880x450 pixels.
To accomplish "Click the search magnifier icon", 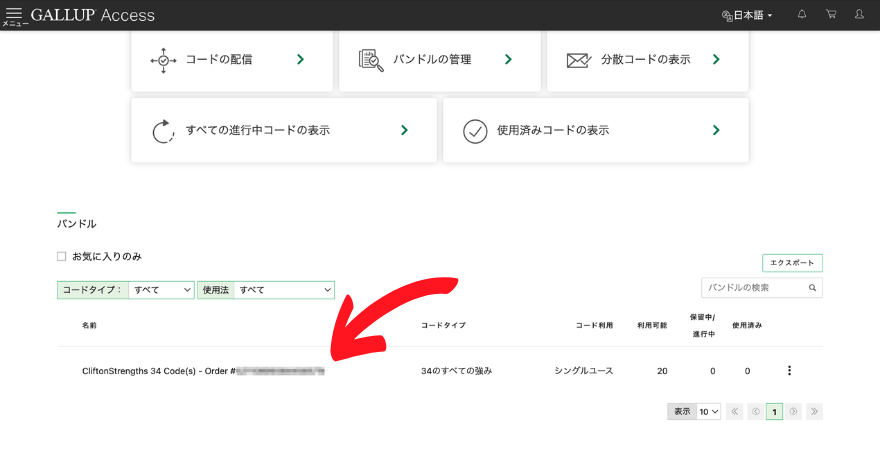I will click(812, 287).
